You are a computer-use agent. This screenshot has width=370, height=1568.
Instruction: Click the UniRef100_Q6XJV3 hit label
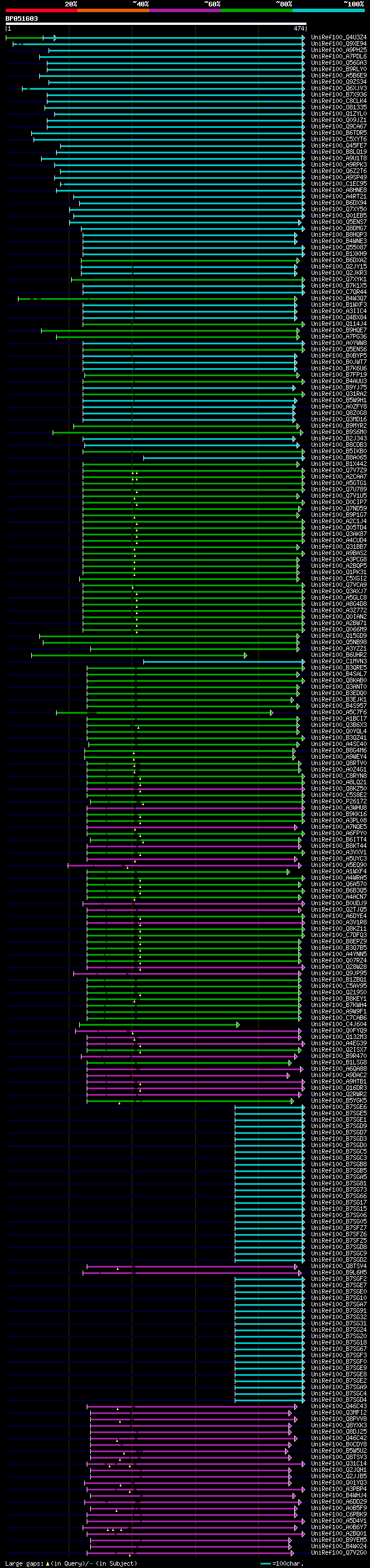[x=338, y=89]
